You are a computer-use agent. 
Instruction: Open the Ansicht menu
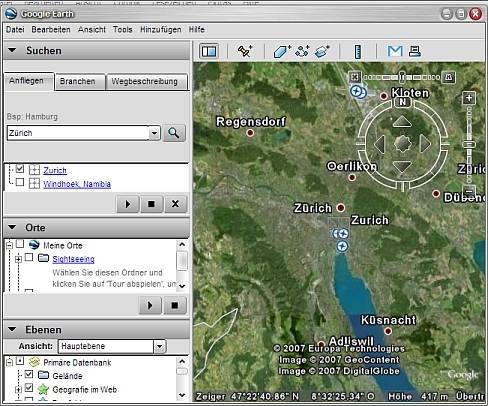click(92, 29)
